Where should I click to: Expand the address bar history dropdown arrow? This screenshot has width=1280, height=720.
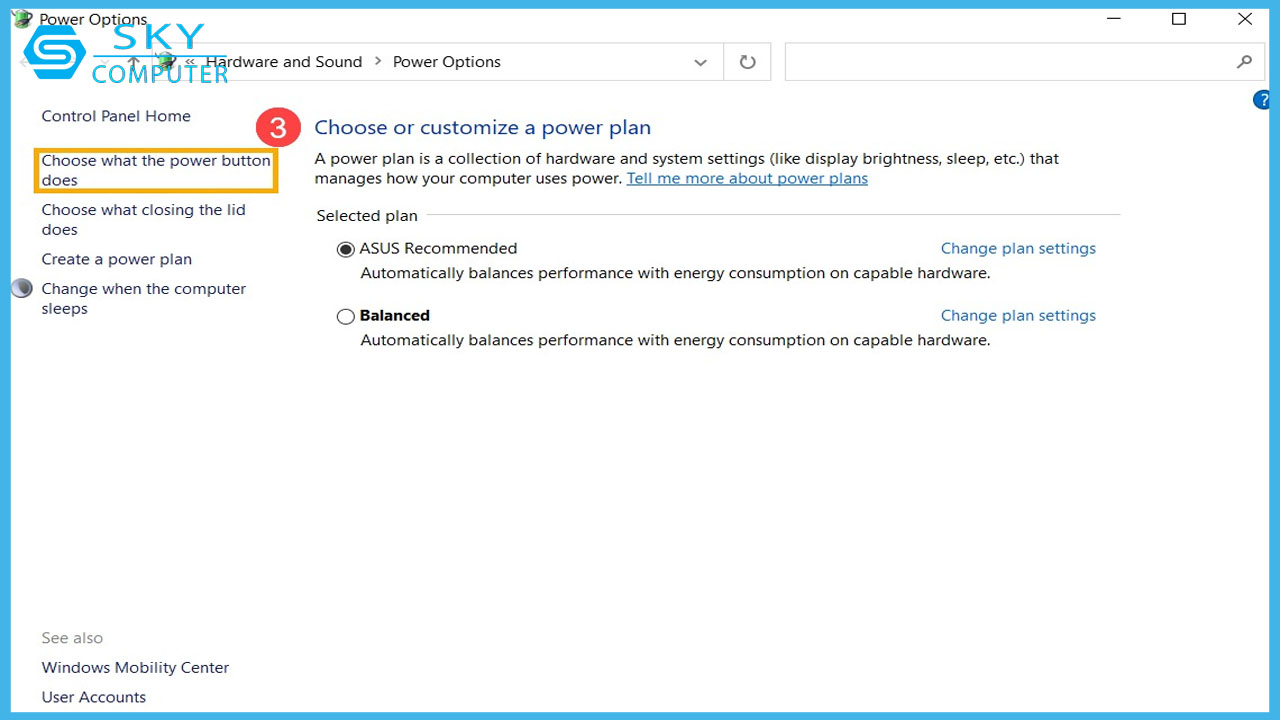point(700,62)
